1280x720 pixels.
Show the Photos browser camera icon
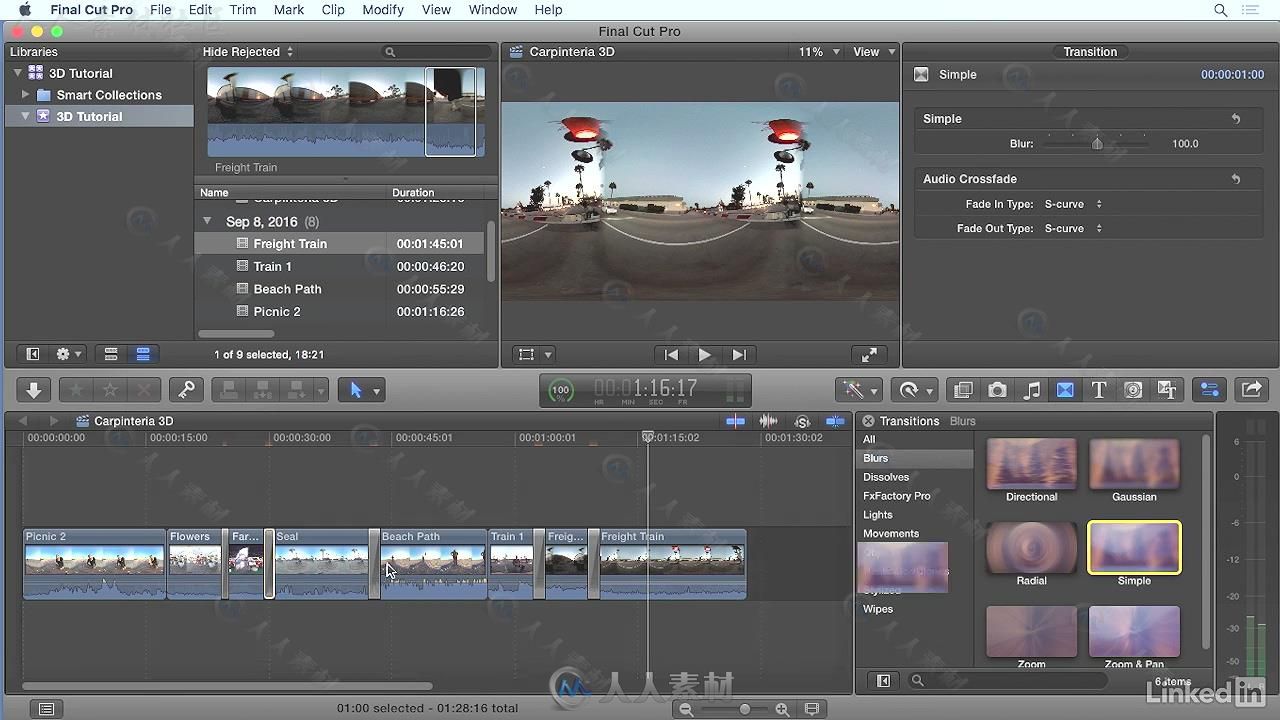click(997, 390)
